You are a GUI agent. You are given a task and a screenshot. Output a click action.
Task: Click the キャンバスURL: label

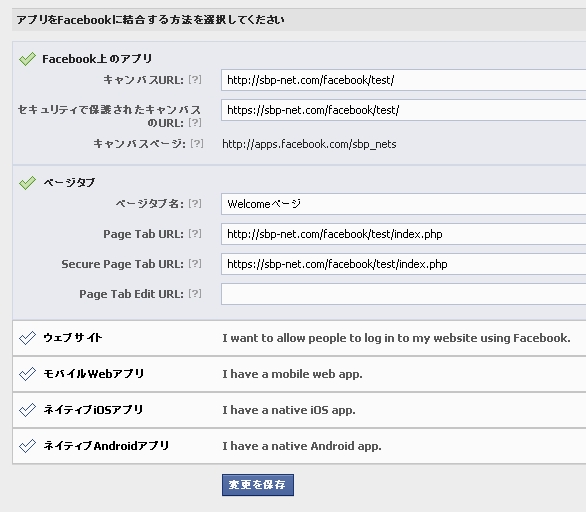coord(144,80)
